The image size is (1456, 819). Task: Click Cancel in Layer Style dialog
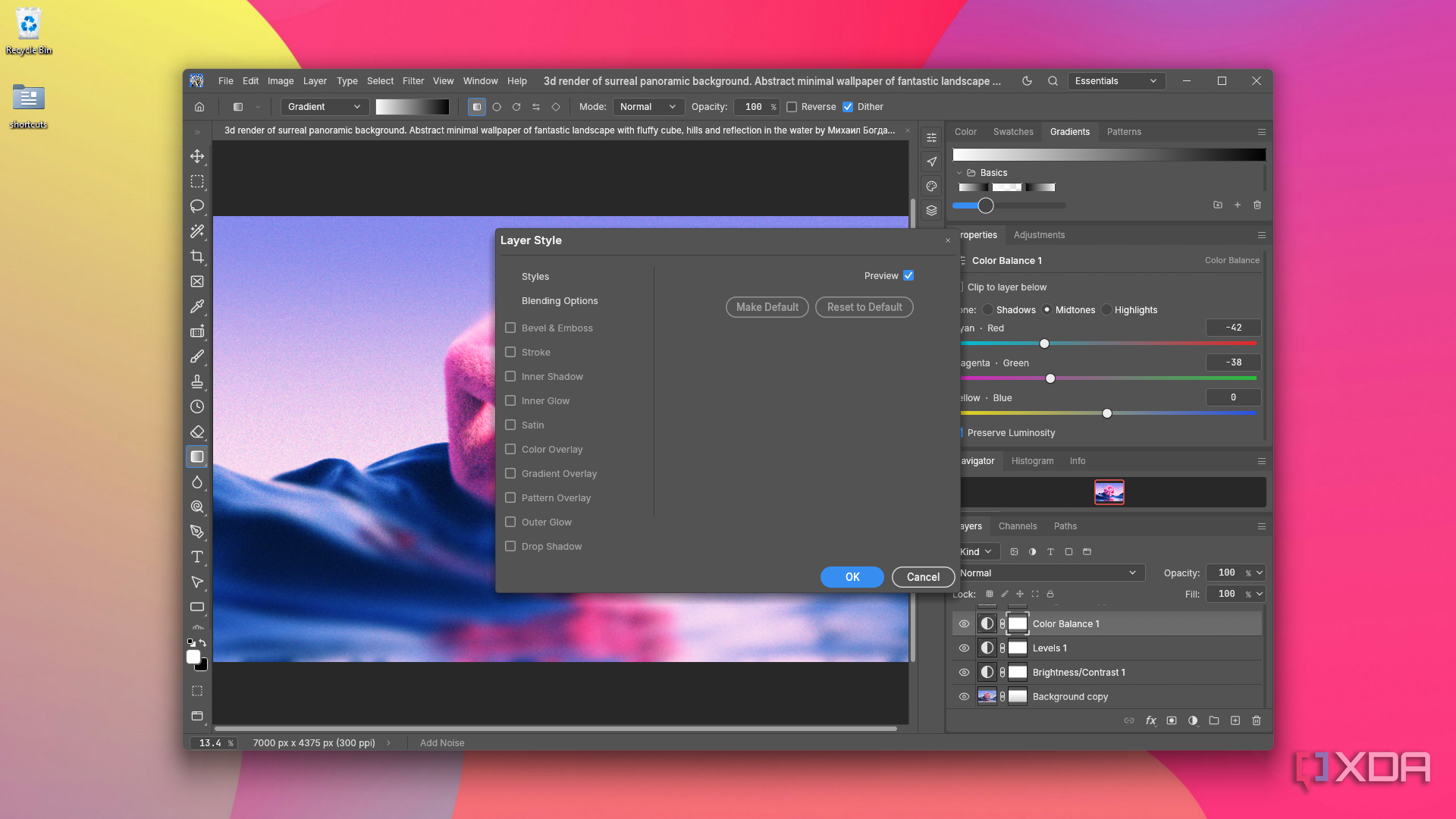point(923,577)
